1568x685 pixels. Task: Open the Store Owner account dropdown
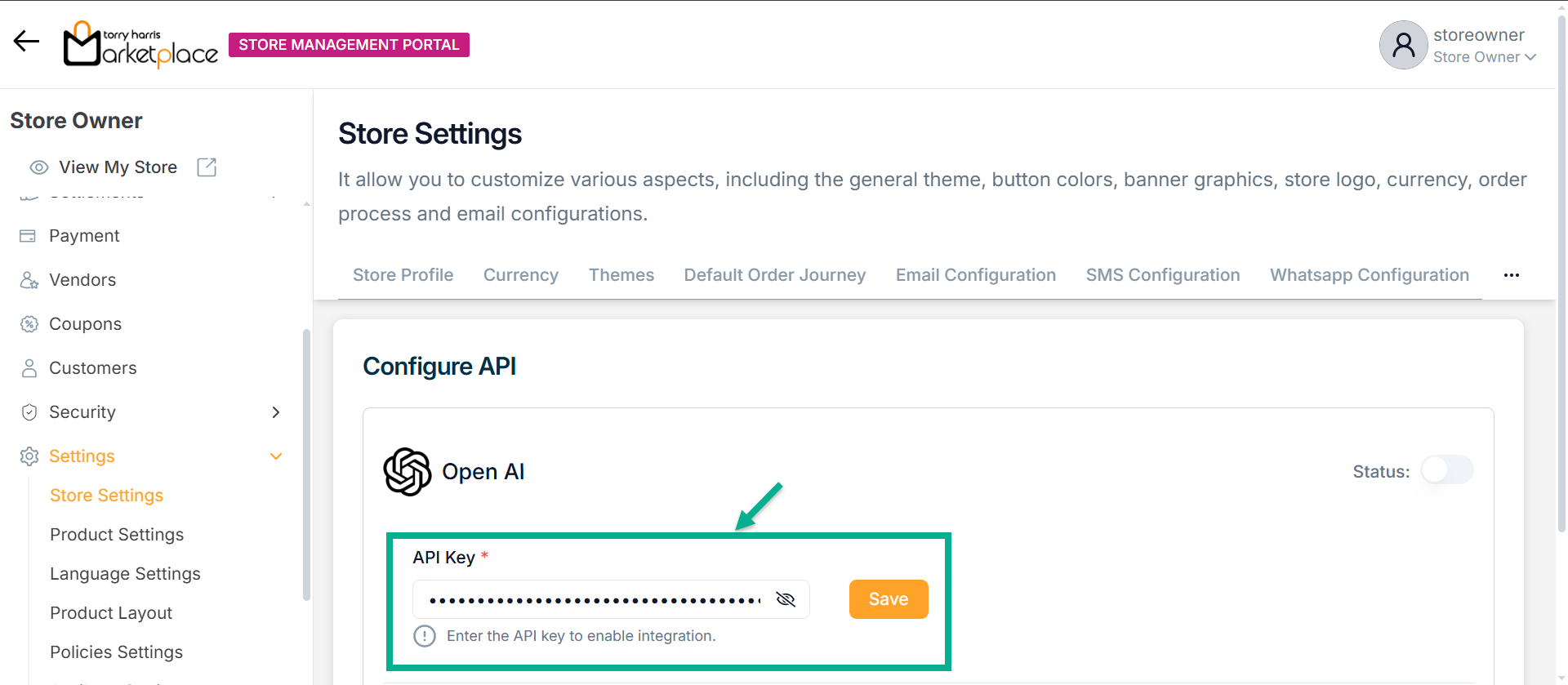point(1485,57)
